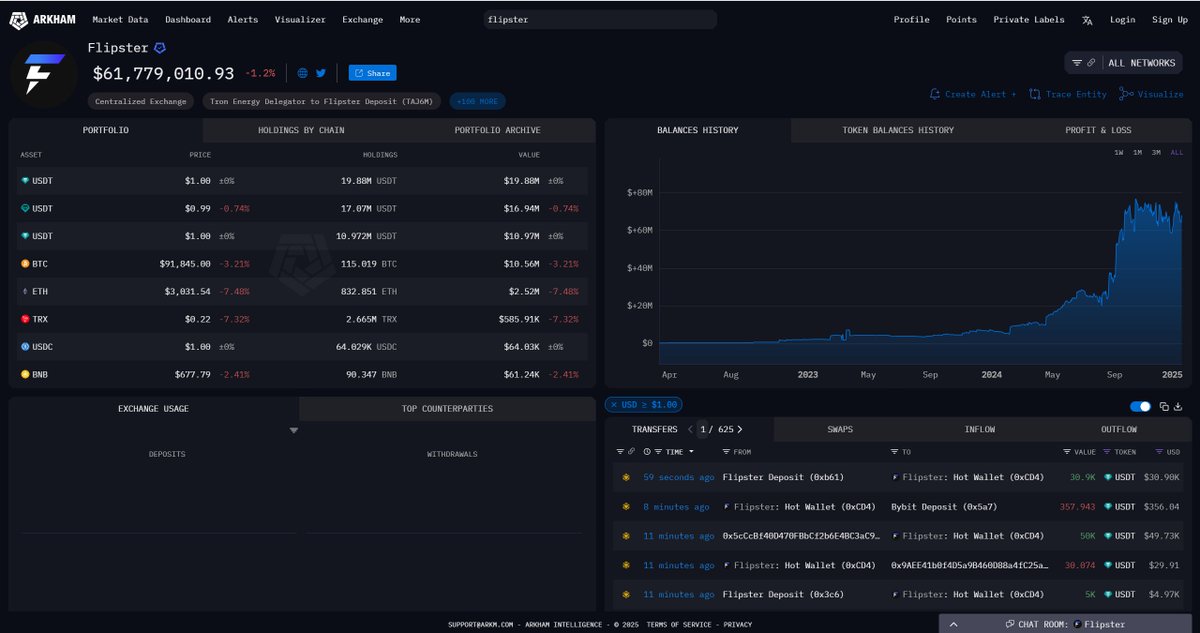Click the verified badge next to Flipster

pos(159,47)
